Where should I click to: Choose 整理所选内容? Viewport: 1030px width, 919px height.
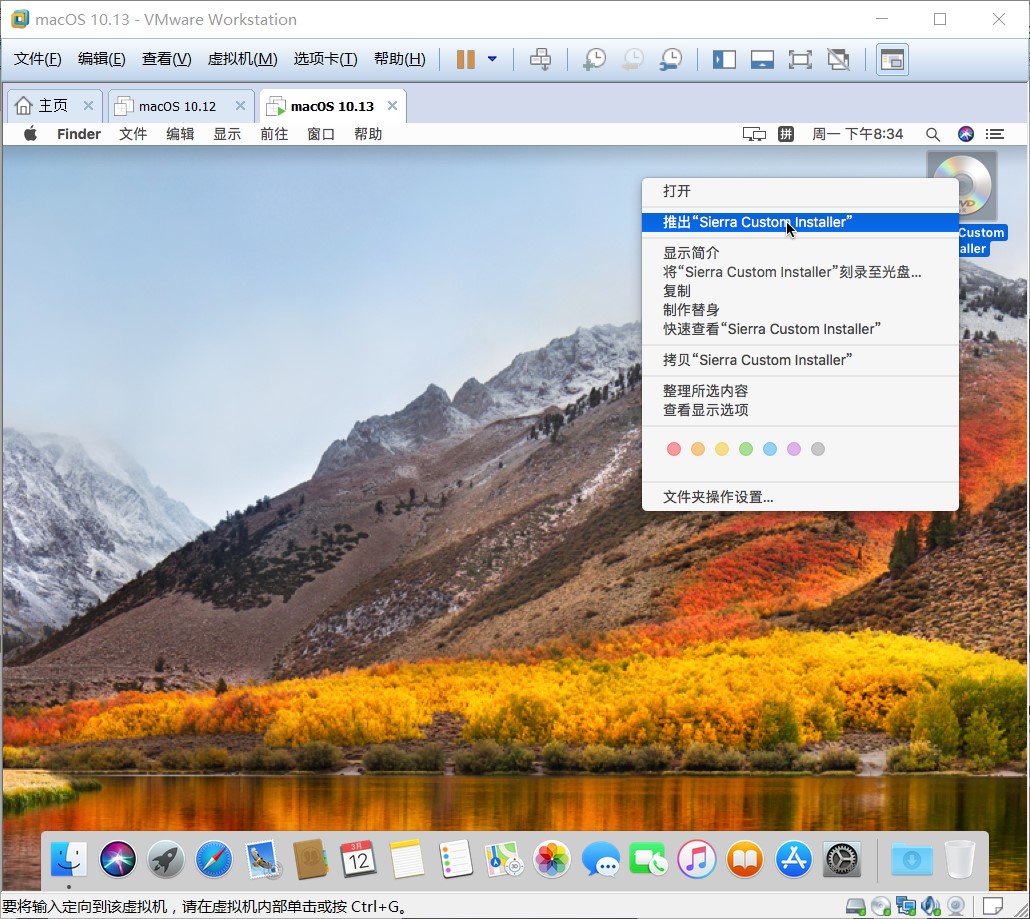point(800,391)
